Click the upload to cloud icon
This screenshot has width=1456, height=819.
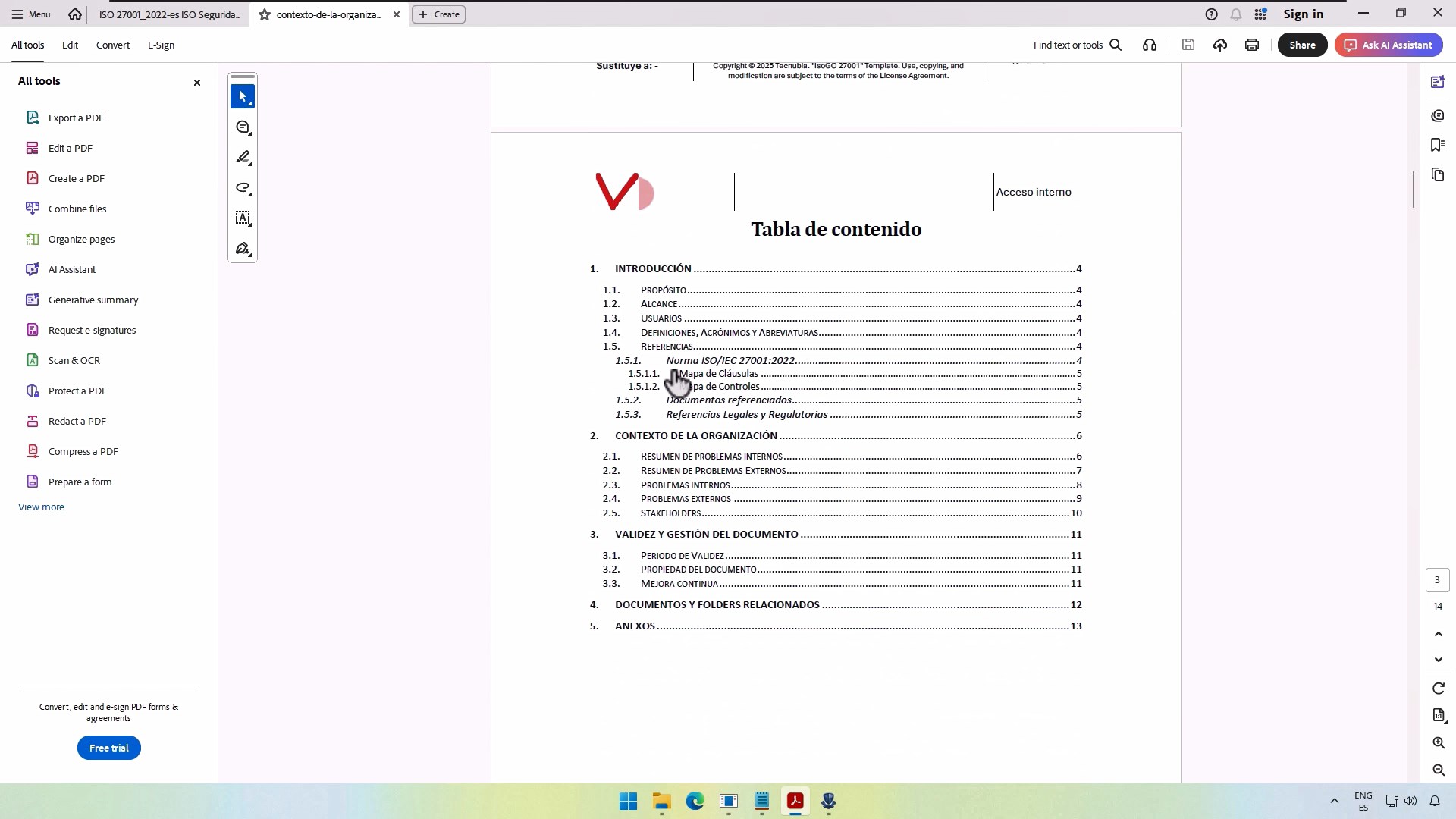coord(1220,45)
